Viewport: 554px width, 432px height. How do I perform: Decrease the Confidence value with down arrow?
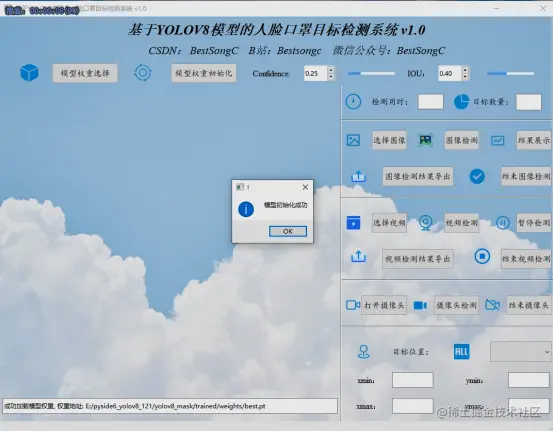click(x=331, y=77)
